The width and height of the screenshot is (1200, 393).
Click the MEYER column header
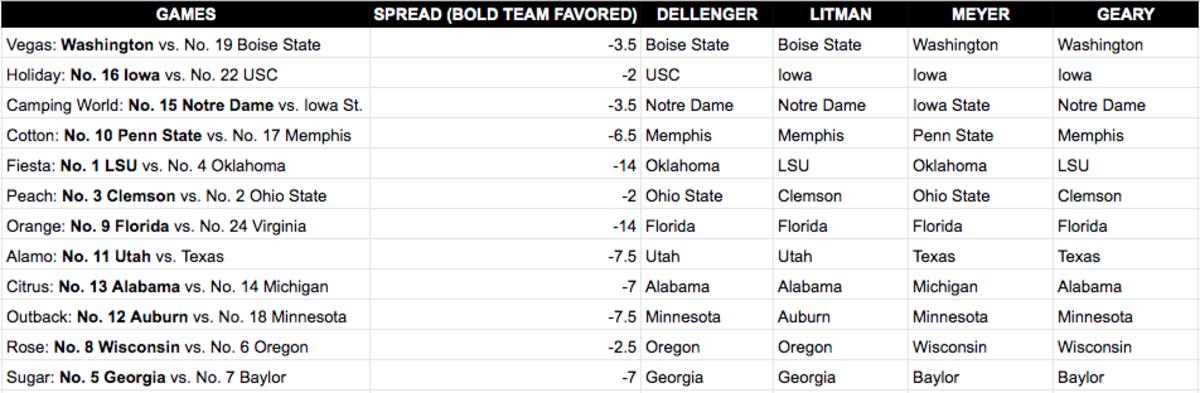(x=980, y=14)
